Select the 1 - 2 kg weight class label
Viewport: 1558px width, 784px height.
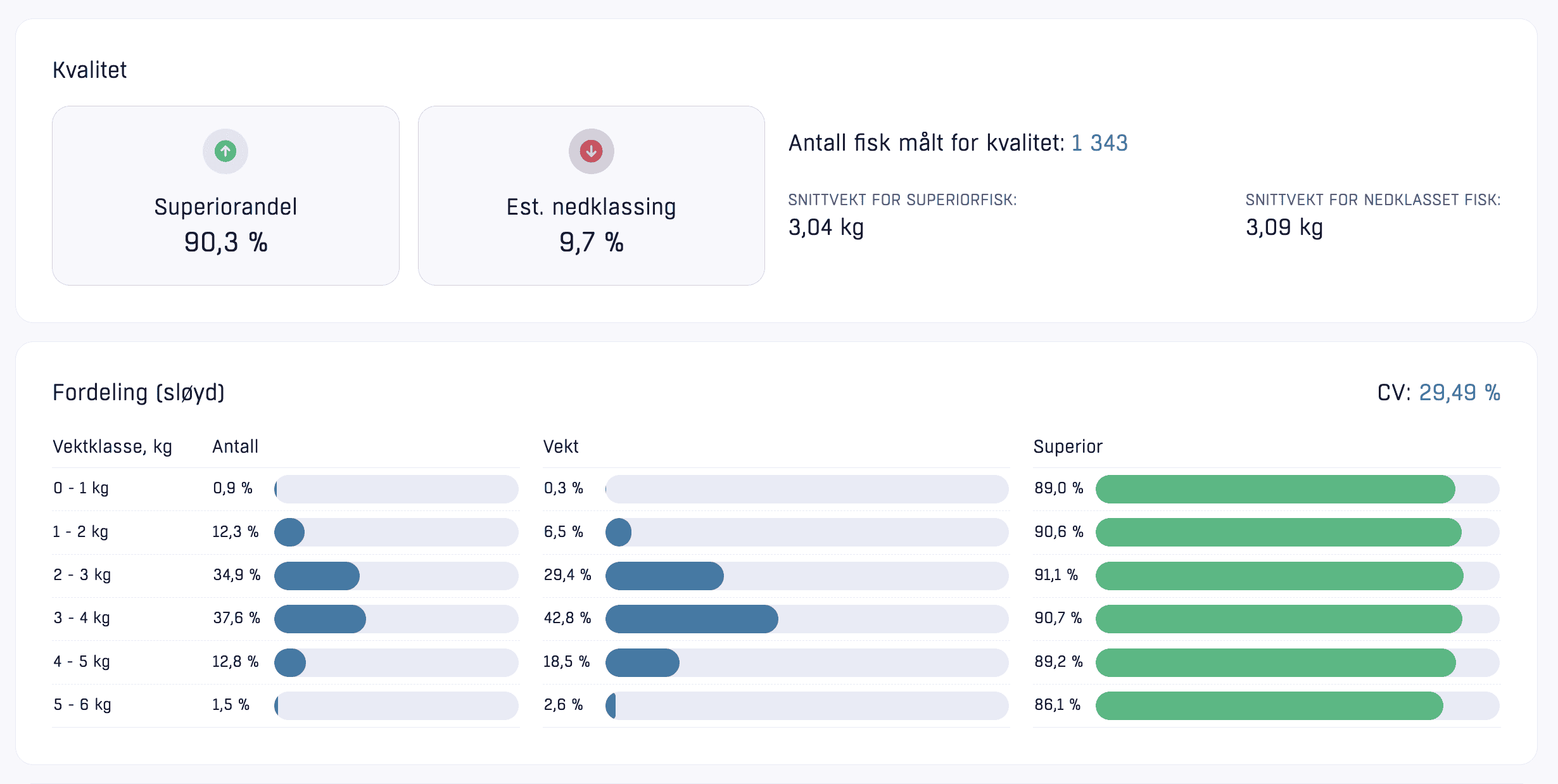(80, 532)
